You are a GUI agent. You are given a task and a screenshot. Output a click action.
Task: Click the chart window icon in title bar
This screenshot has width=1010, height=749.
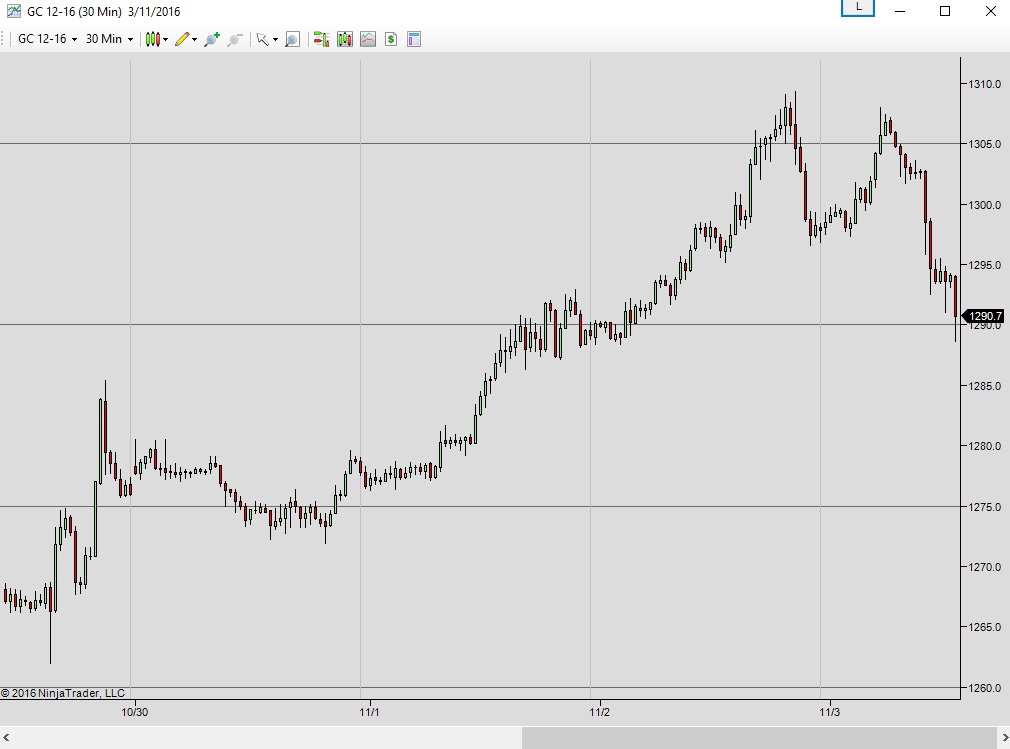pyautogui.click(x=14, y=11)
